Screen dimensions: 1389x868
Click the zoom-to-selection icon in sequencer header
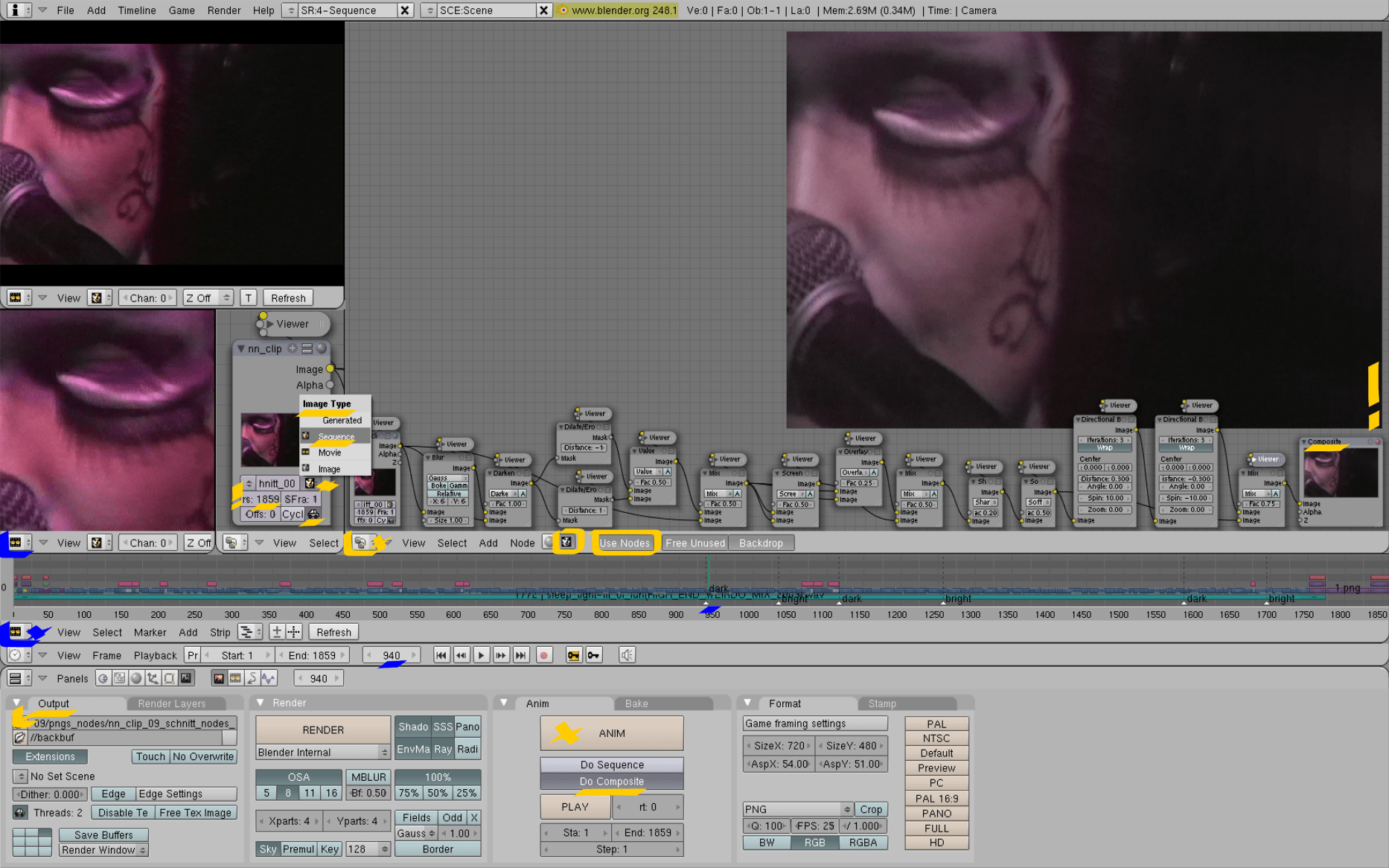[294, 632]
